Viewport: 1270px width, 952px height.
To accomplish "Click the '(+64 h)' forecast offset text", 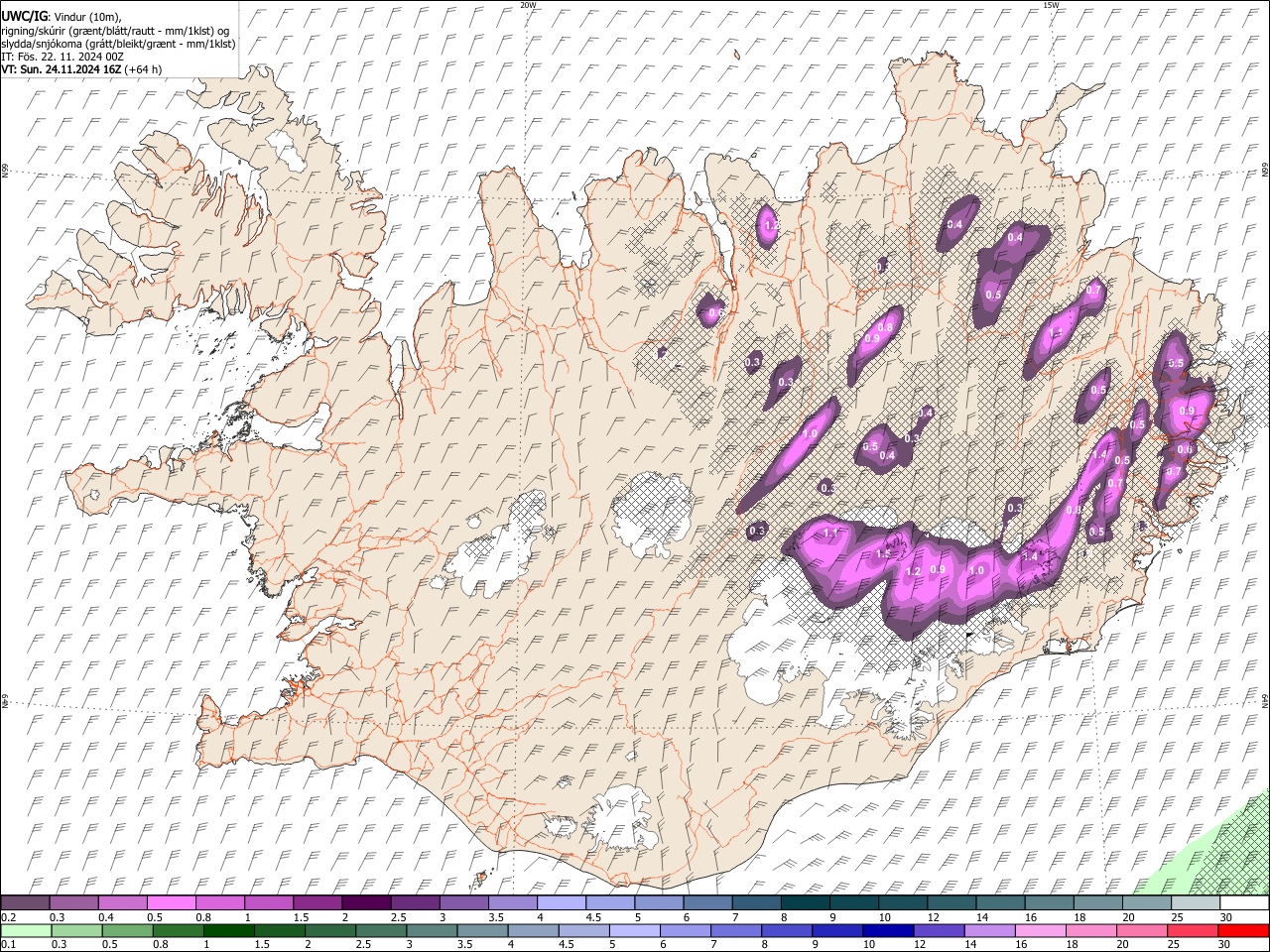I will [144, 69].
